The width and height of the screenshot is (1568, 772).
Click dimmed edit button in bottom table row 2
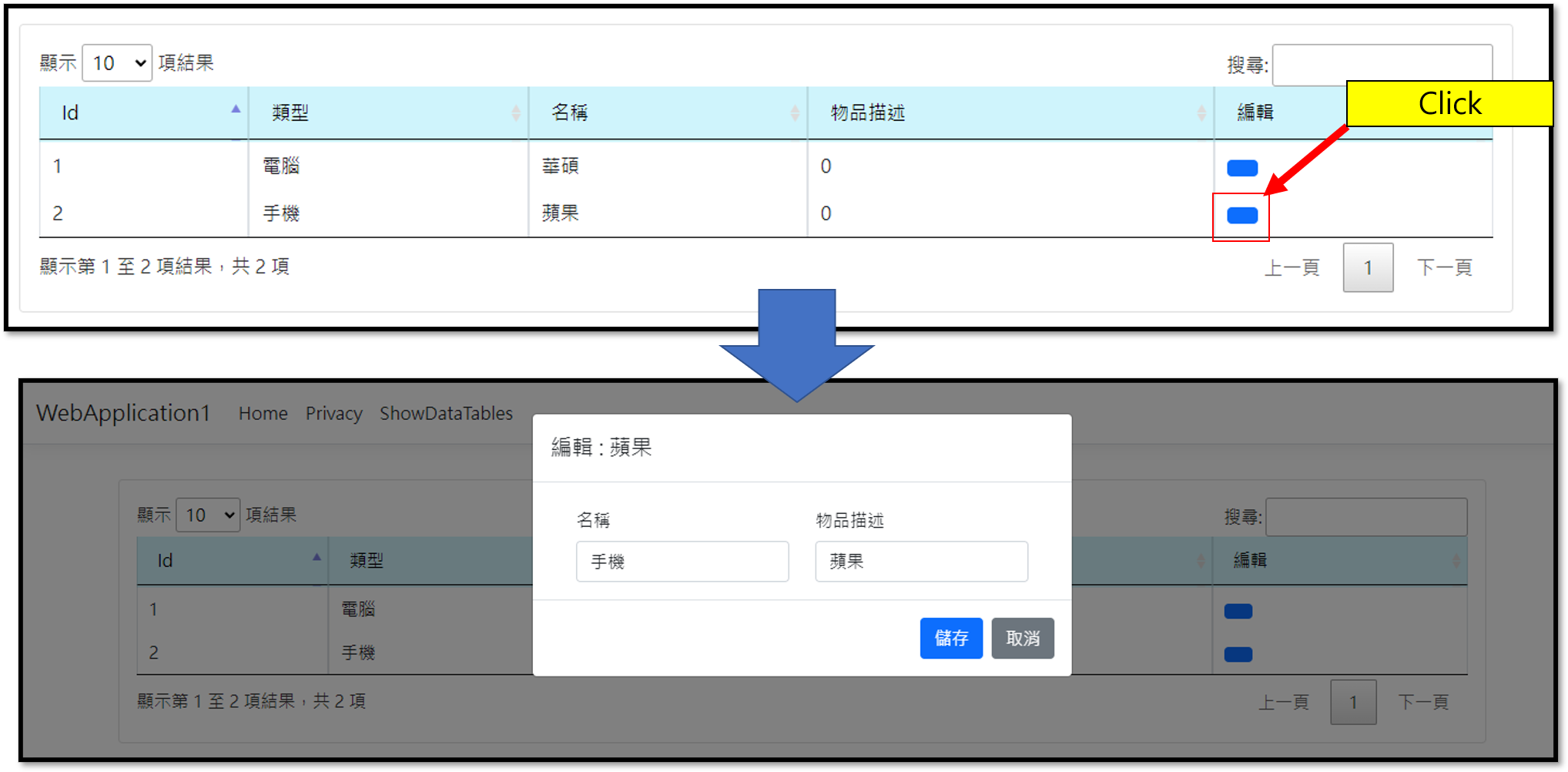pos(1238,655)
